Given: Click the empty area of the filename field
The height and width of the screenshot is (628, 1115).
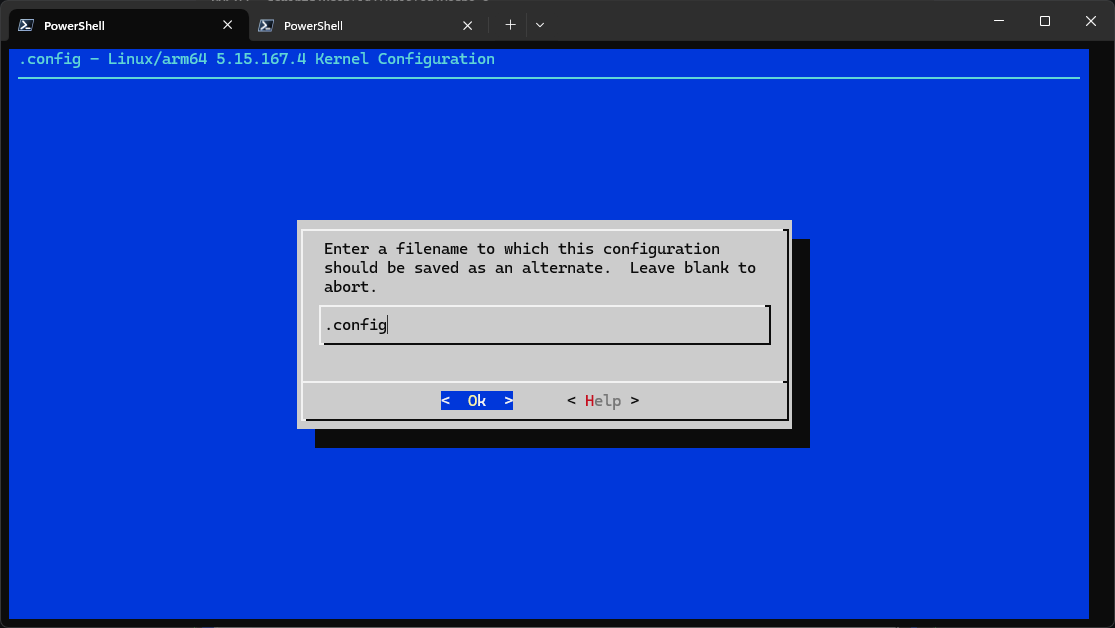Looking at the screenshot, I should click(x=580, y=326).
